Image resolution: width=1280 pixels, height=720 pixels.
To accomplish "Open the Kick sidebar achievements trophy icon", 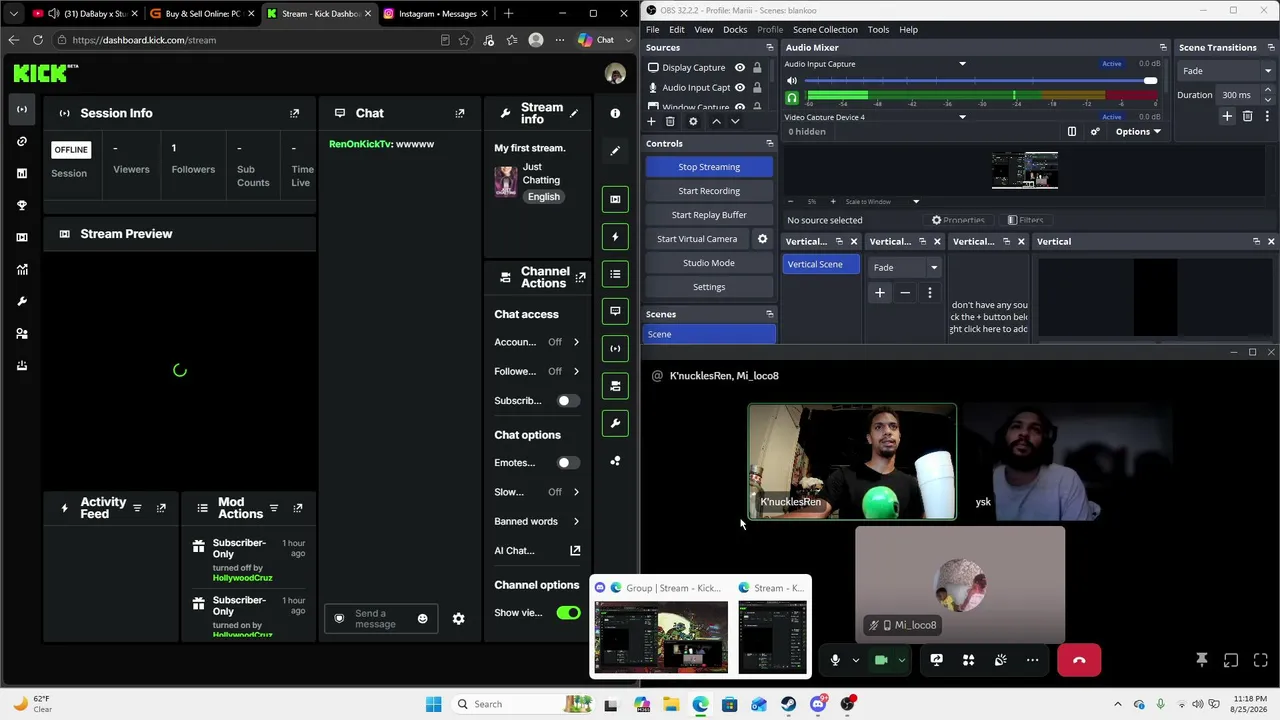I will coord(22,205).
